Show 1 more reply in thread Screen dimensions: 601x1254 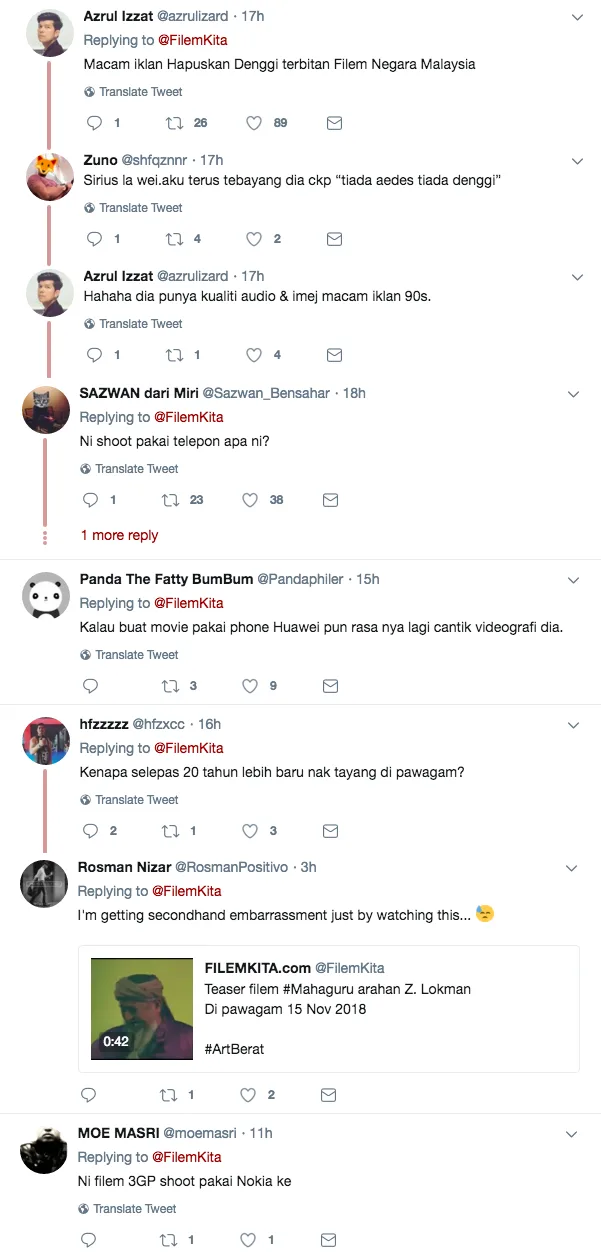pos(119,535)
